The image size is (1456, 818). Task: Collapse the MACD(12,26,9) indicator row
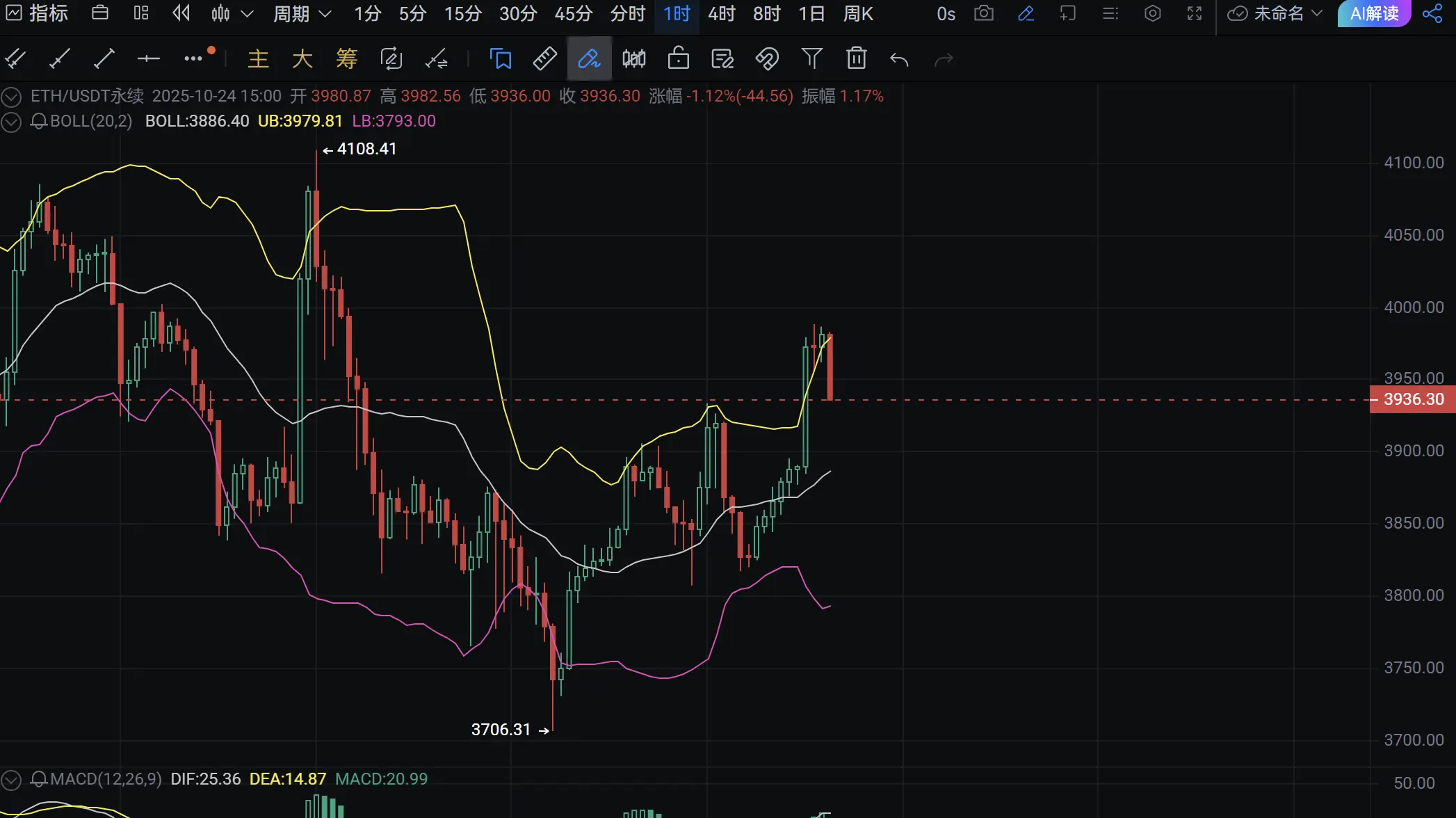(x=10, y=780)
